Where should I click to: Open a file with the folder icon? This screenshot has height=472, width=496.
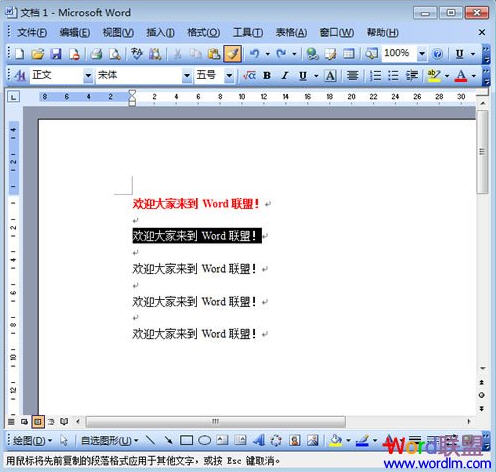click(38, 54)
